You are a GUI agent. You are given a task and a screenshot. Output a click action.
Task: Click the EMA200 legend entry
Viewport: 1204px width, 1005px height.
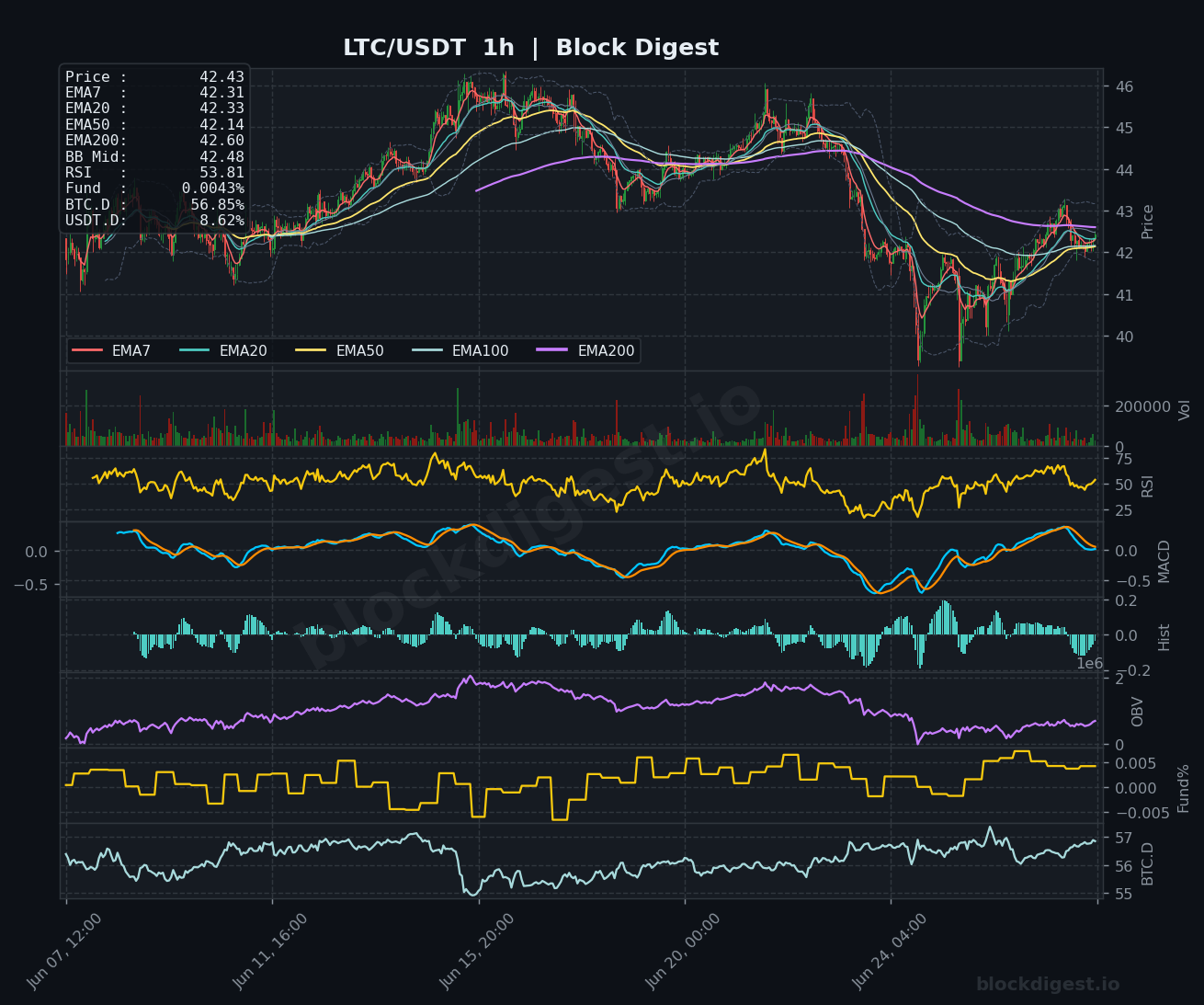click(x=586, y=351)
